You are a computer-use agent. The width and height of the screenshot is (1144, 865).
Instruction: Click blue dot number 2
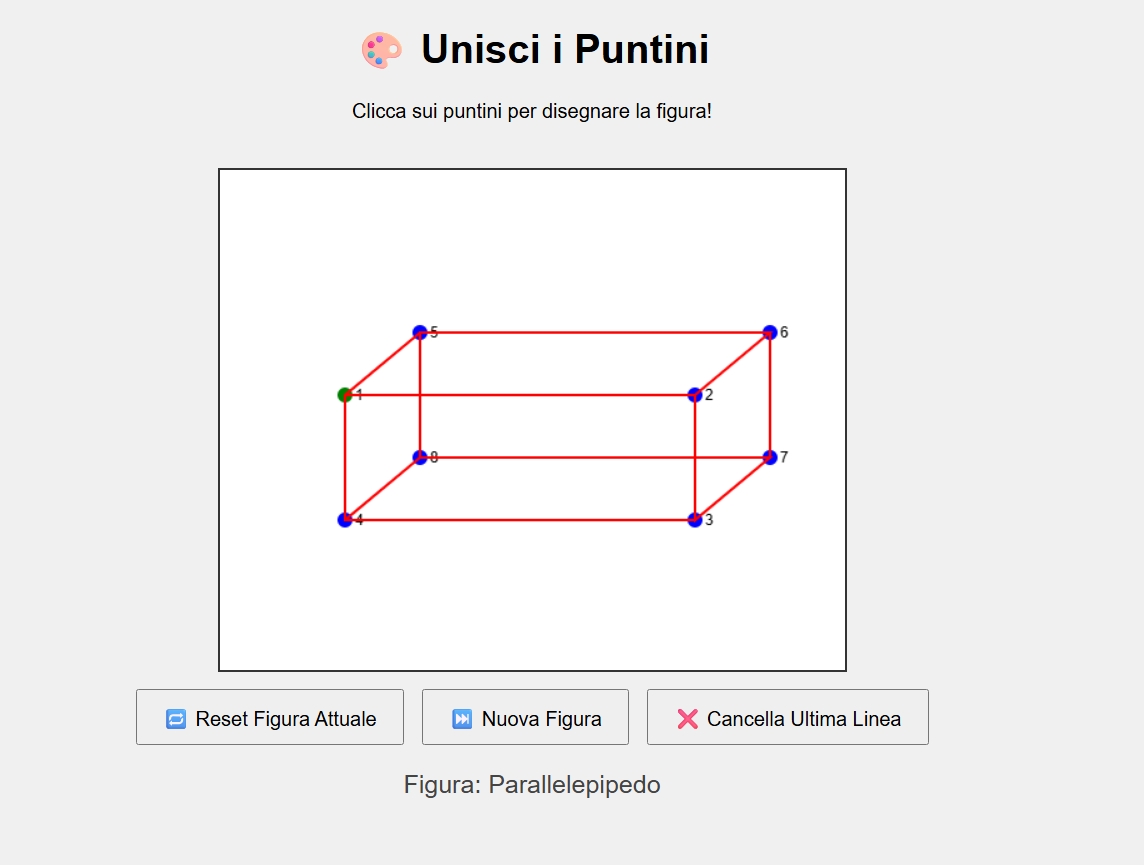pyautogui.click(x=695, y=395)
